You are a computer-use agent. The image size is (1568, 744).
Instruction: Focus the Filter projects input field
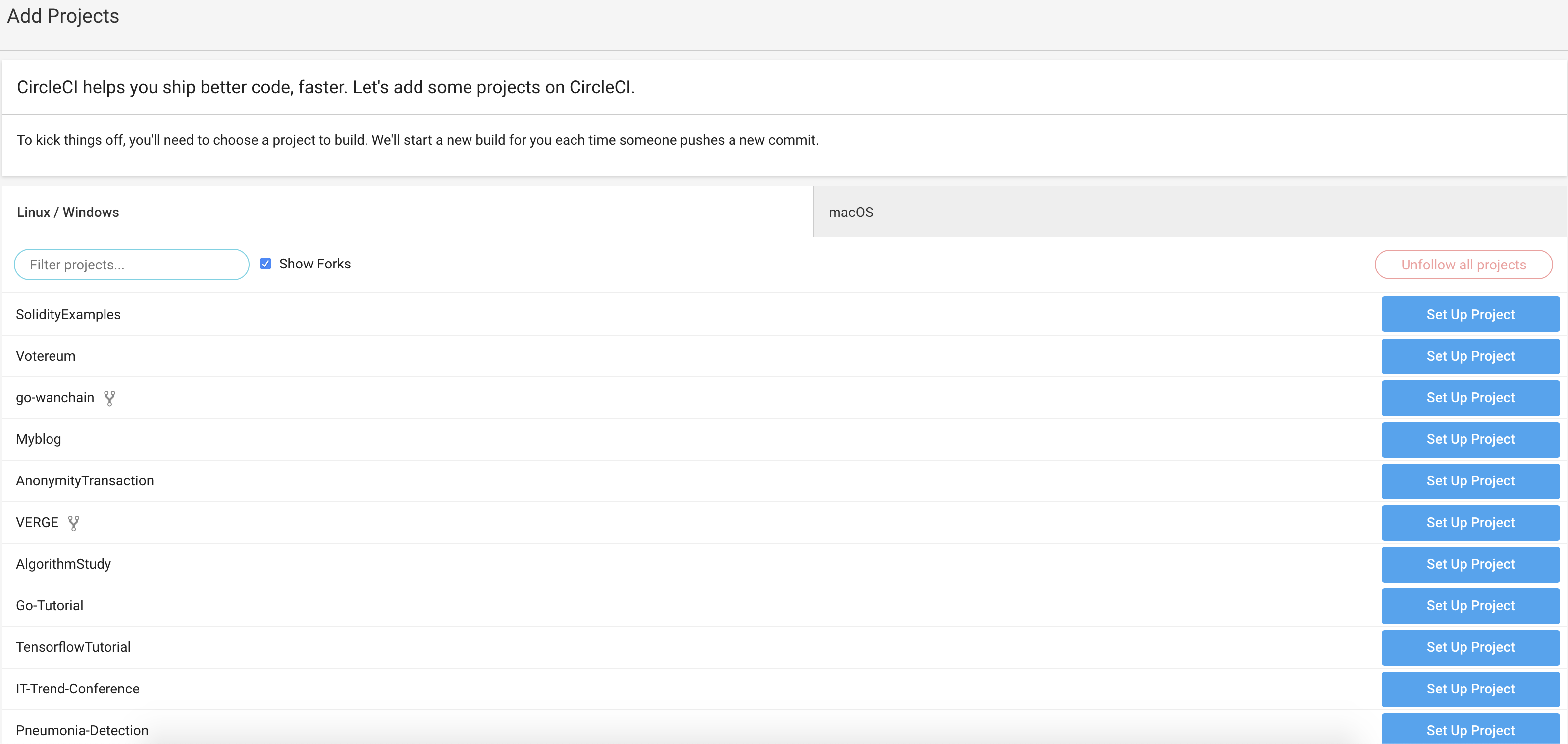[131, 265]
